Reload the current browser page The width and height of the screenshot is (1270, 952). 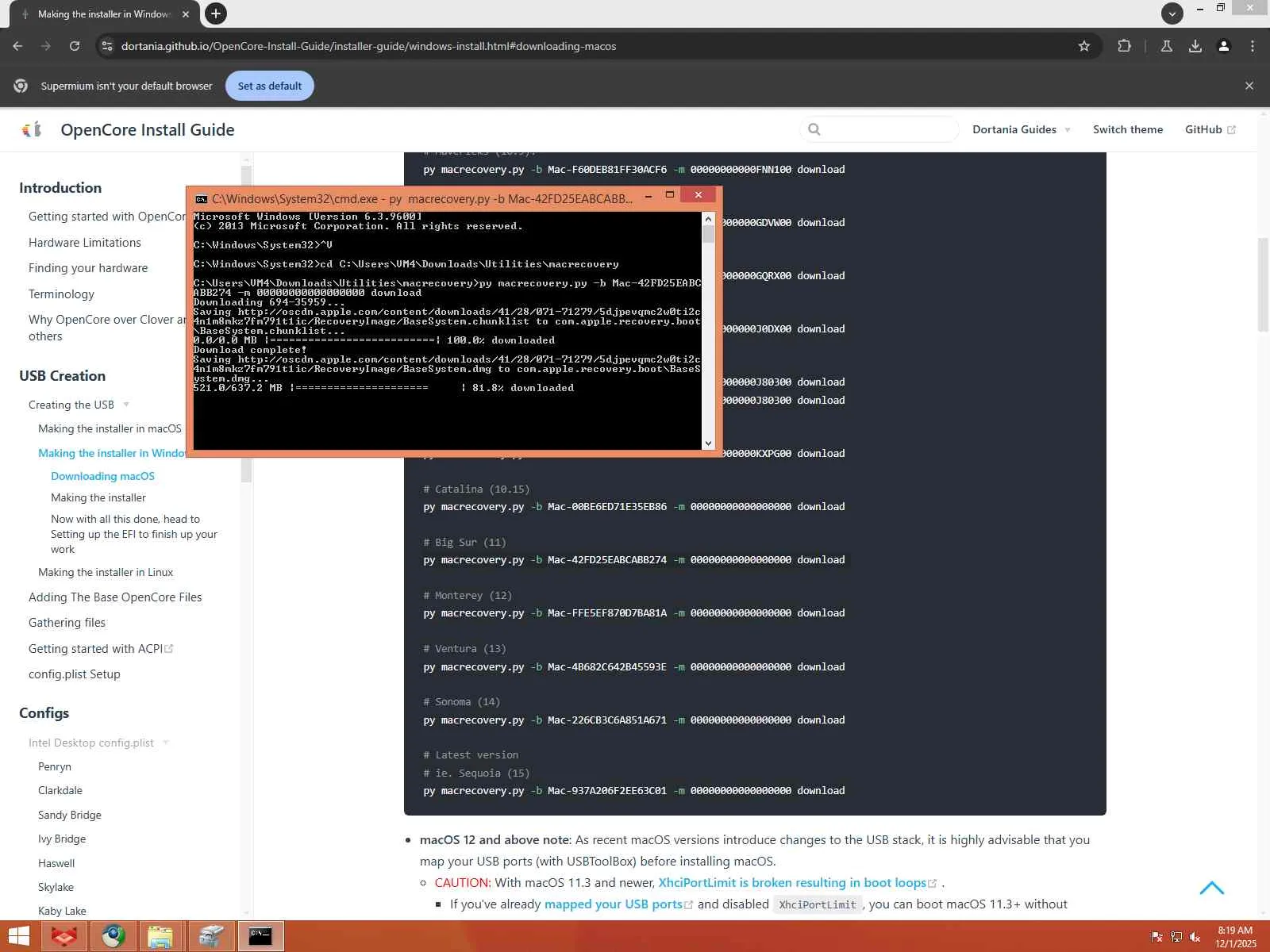[x=75, y=46]
